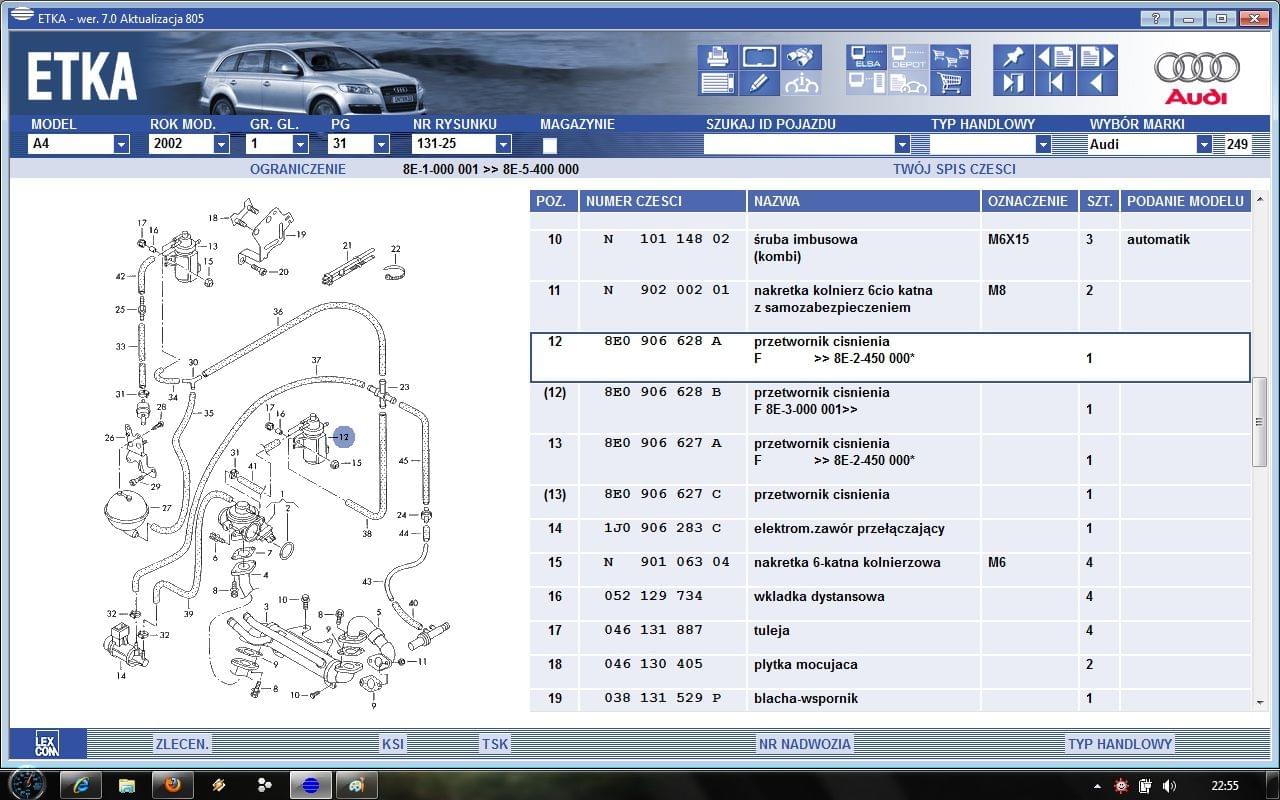Click the jump-to-first arrow icon
This screenshot has height=800, width=1280.
click(1055, 83)
